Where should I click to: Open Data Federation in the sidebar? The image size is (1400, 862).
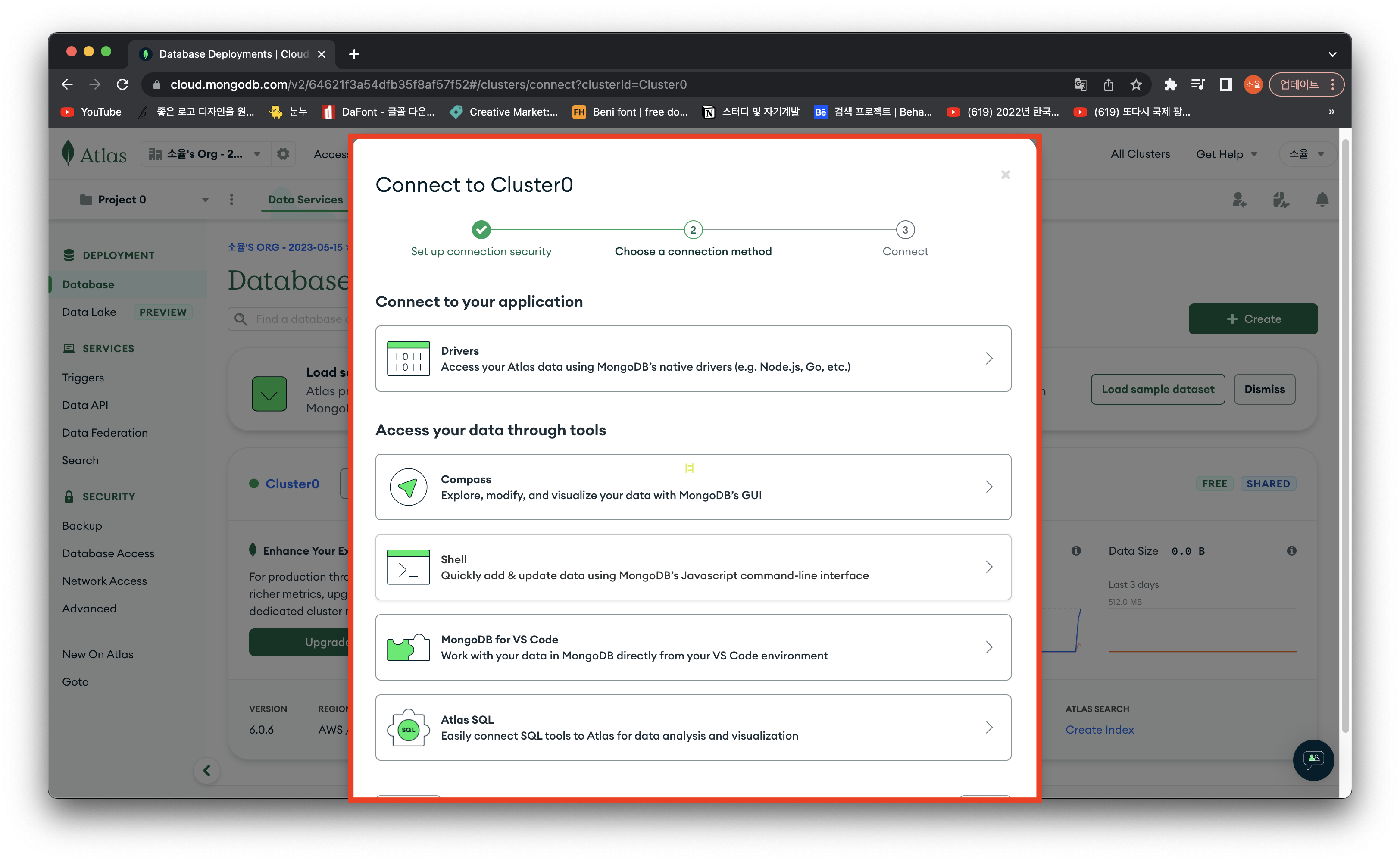[x=105, y=433]
